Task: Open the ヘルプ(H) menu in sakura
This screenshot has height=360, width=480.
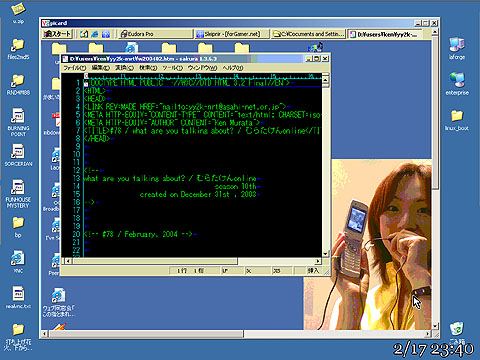Action: [233, 68]
